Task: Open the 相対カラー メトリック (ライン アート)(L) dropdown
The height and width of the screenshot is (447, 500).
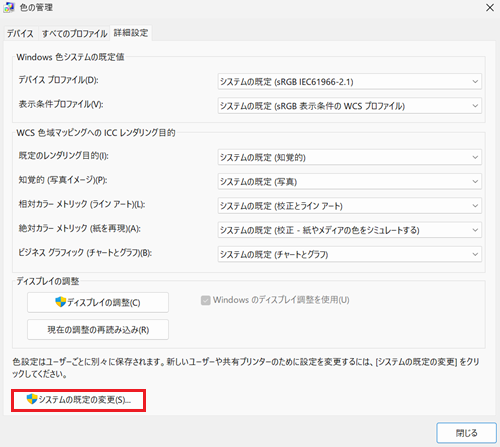Action: [x=350, y=206]
